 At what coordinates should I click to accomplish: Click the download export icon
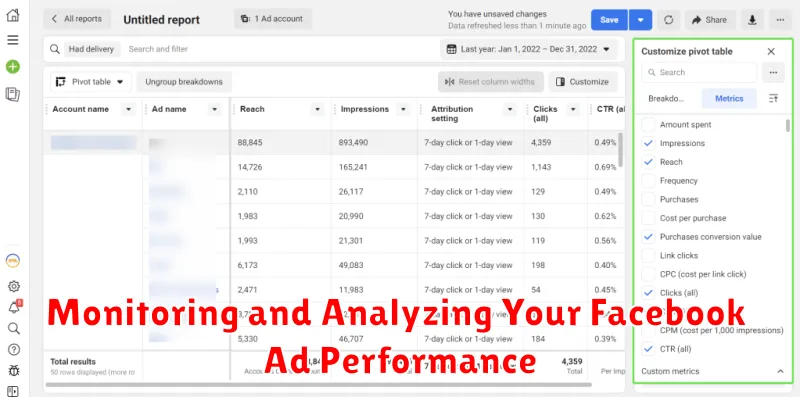point(752,20)
